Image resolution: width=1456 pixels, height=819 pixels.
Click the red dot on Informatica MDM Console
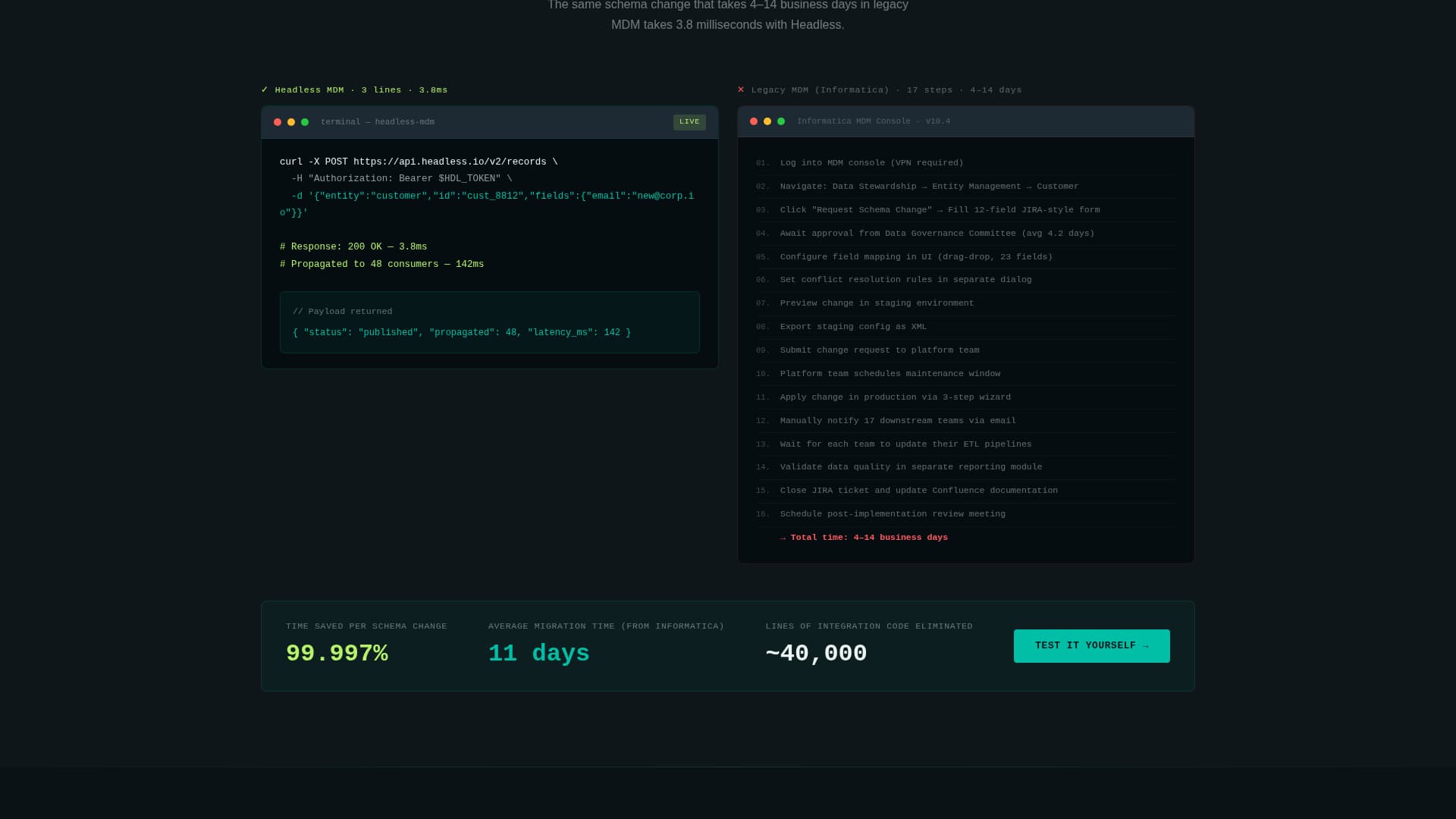point(753,121)
